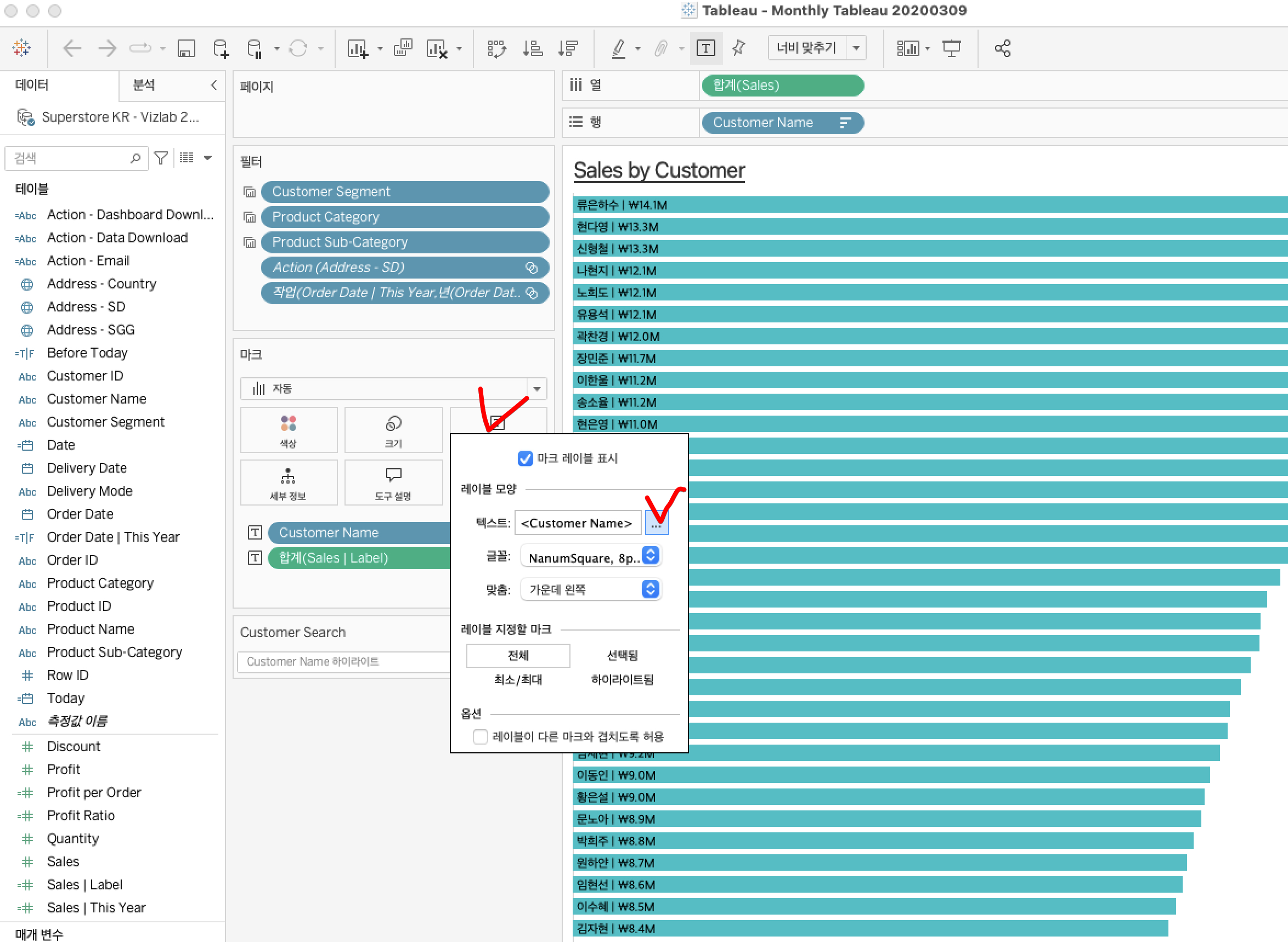Open the Show Me cards dropdown arrow
1288x942 pixels.
[928, 48]
